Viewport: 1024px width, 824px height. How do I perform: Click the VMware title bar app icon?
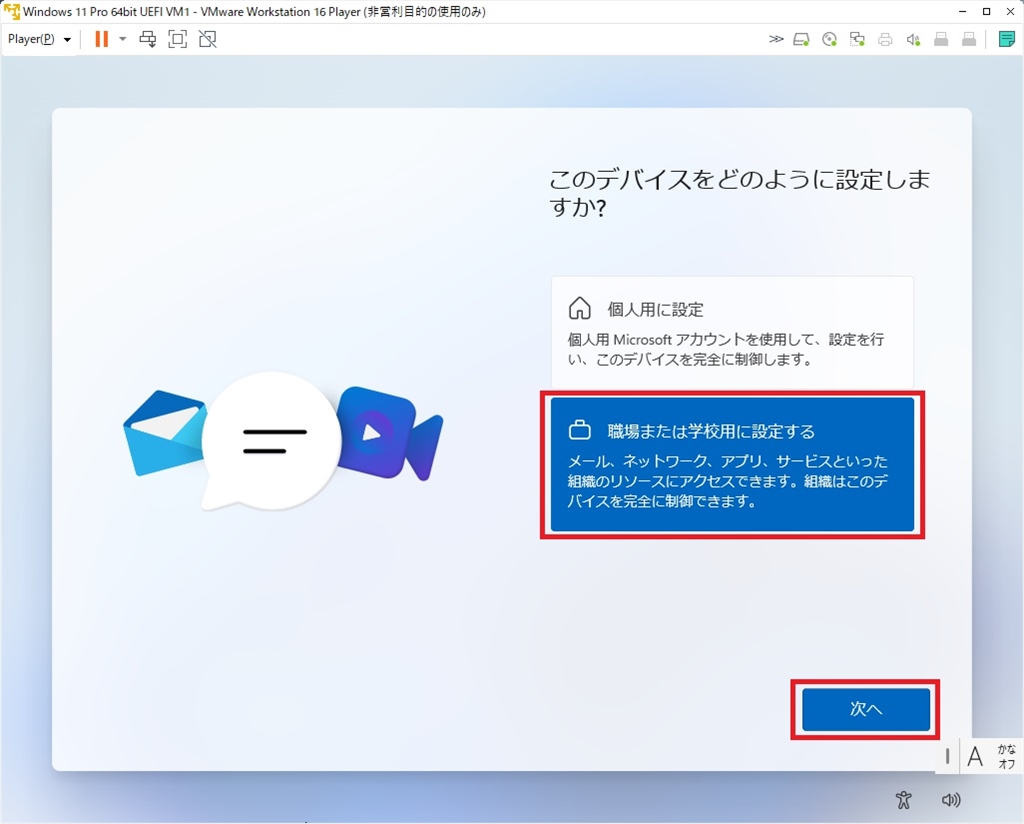coord(11,12)
